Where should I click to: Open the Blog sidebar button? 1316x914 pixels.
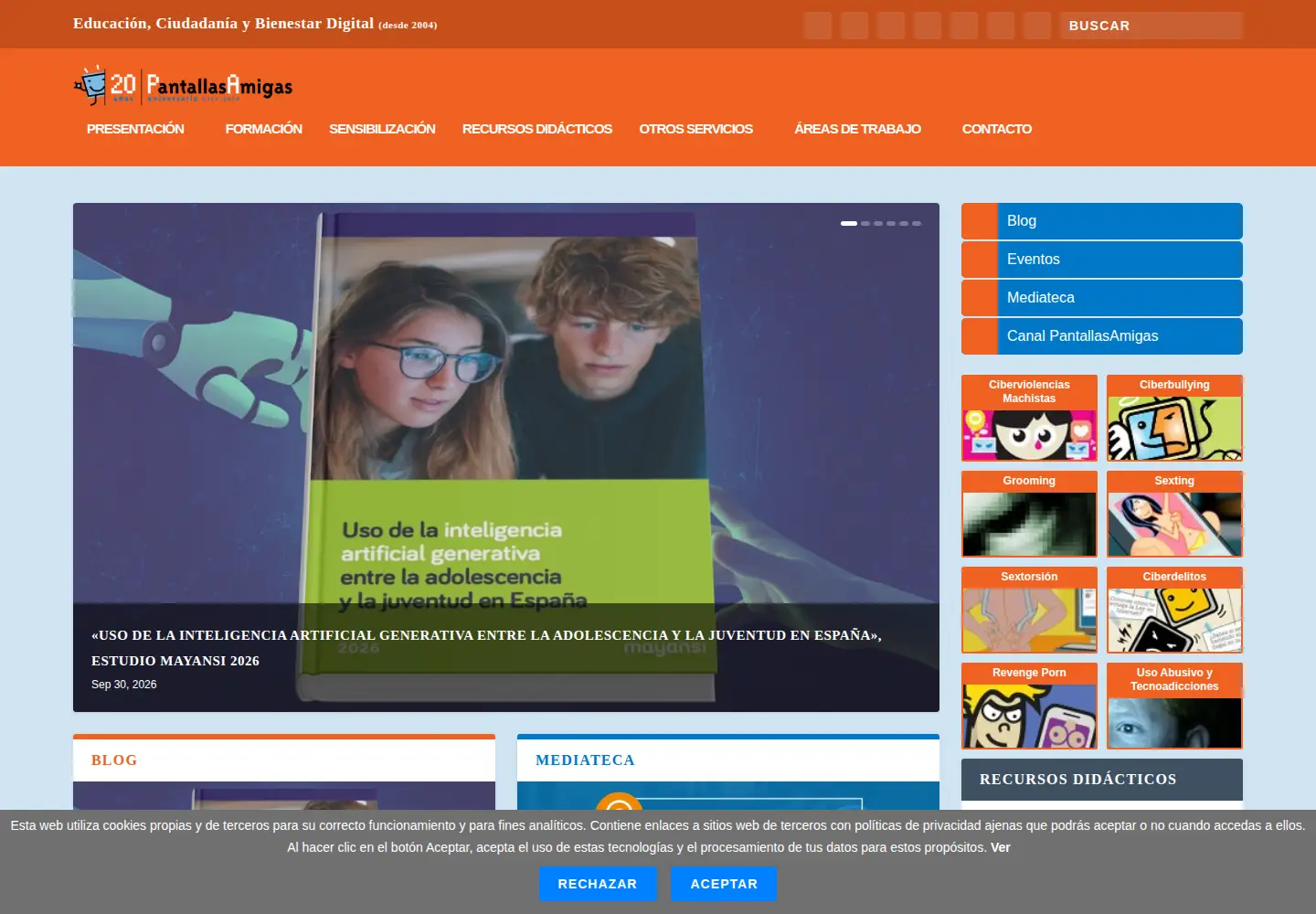[1102, 221]
